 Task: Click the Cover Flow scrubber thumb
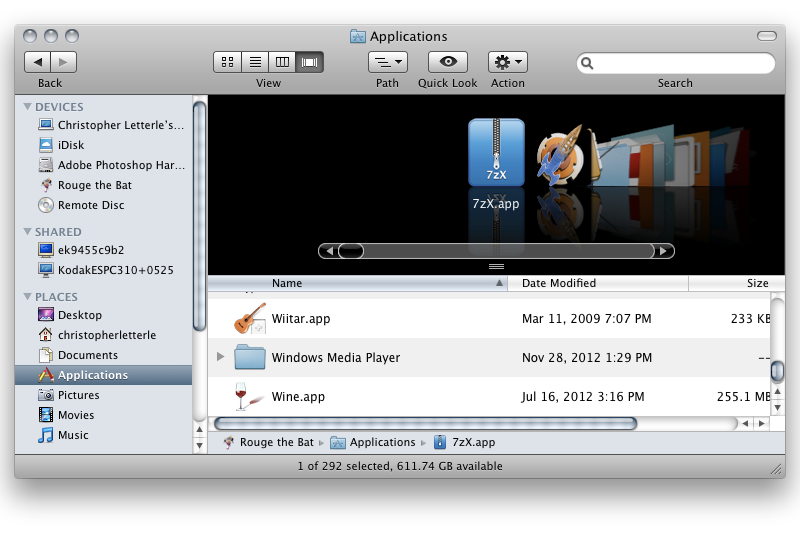[351, 251]
